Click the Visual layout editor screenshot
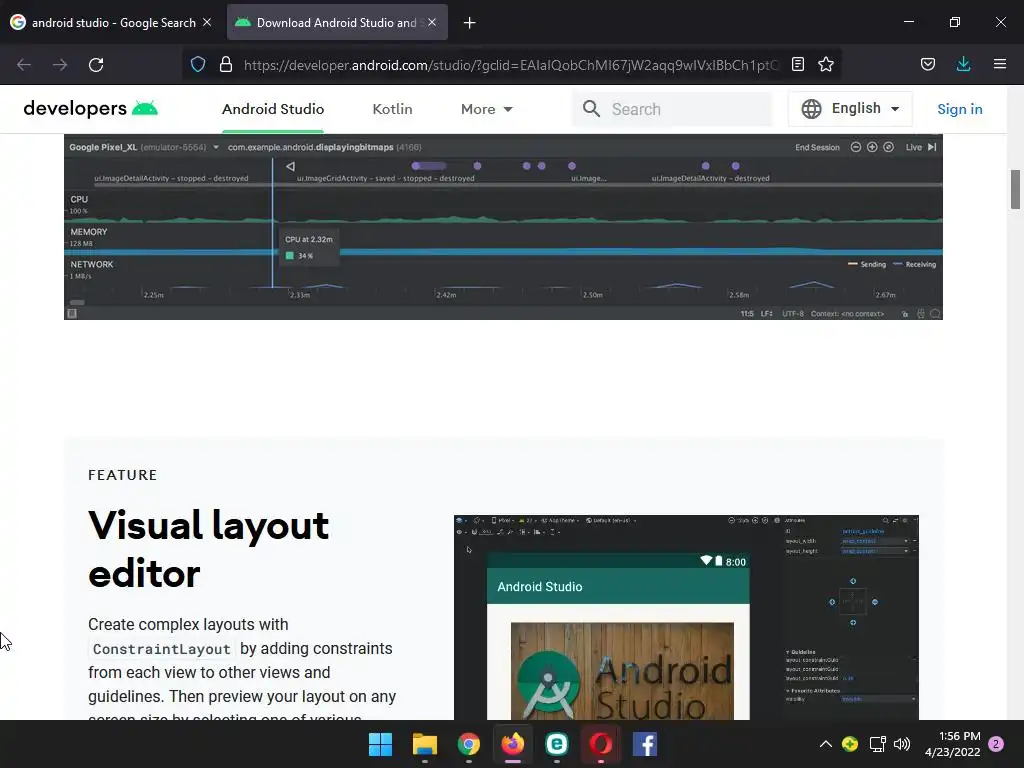The width and height of the screenshot is (1024, 768). pyautogui.click(x=686, y=617)
